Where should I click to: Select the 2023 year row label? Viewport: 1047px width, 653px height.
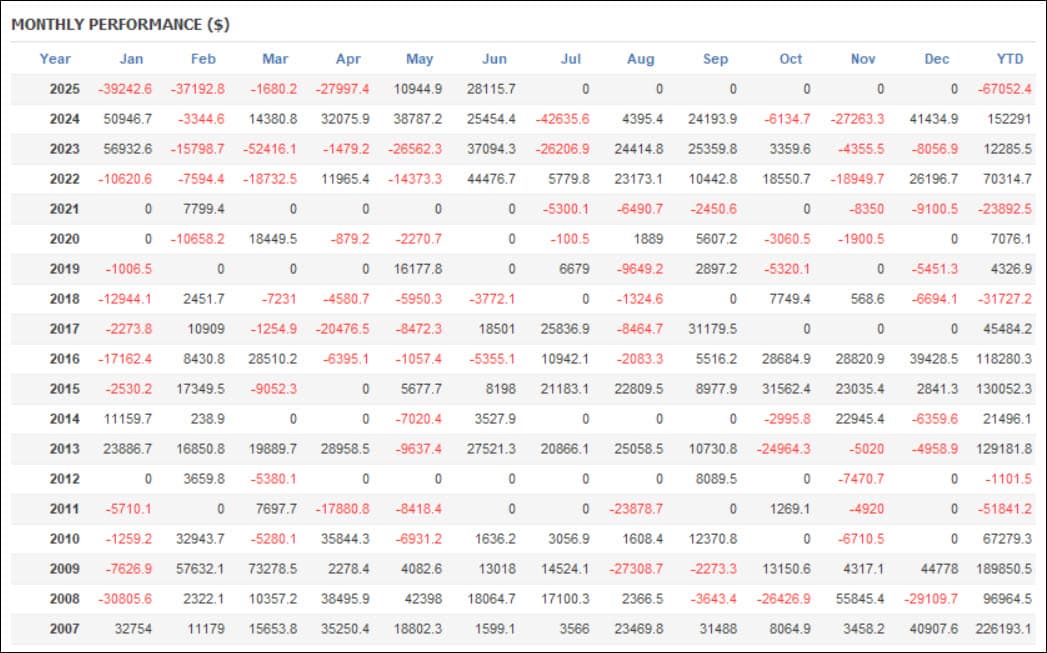65,149
